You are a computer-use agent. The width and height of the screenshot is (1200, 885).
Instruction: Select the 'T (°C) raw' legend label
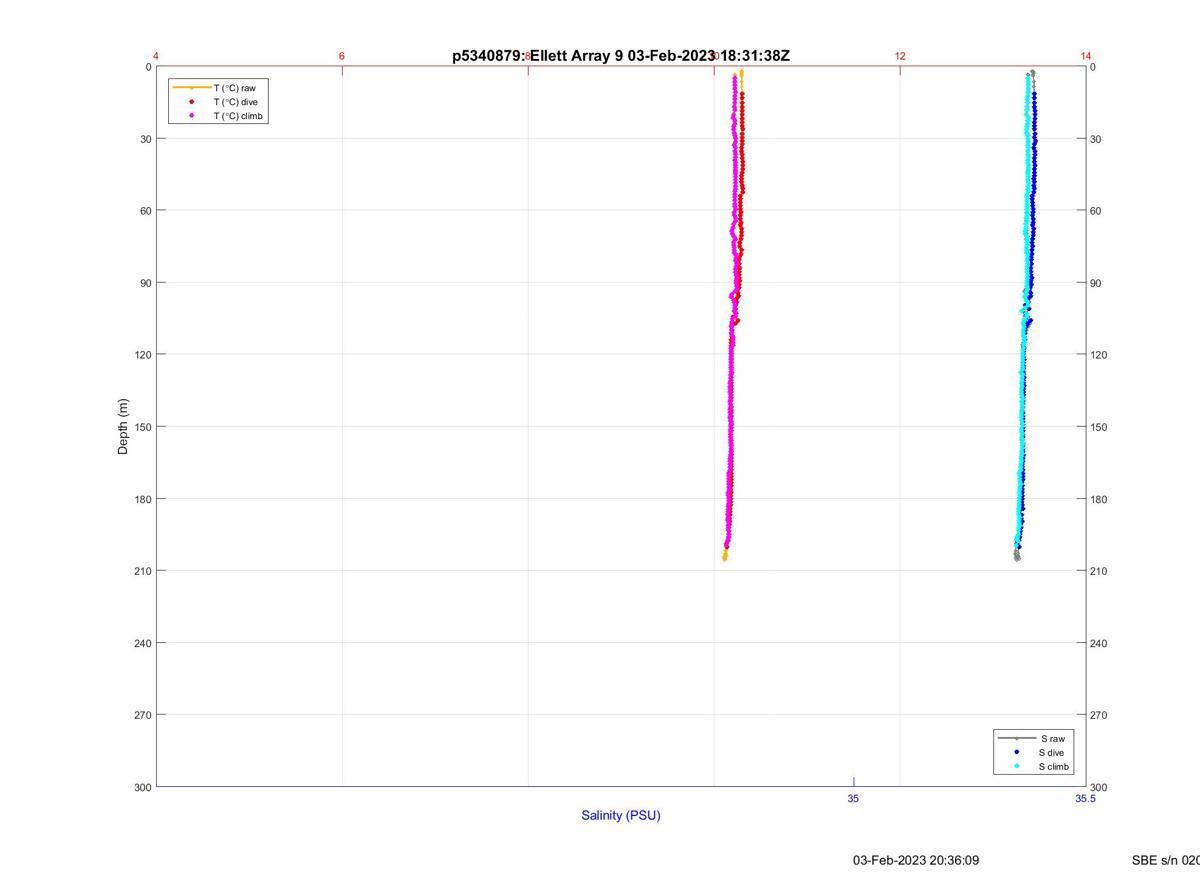[x=234, y=88]
